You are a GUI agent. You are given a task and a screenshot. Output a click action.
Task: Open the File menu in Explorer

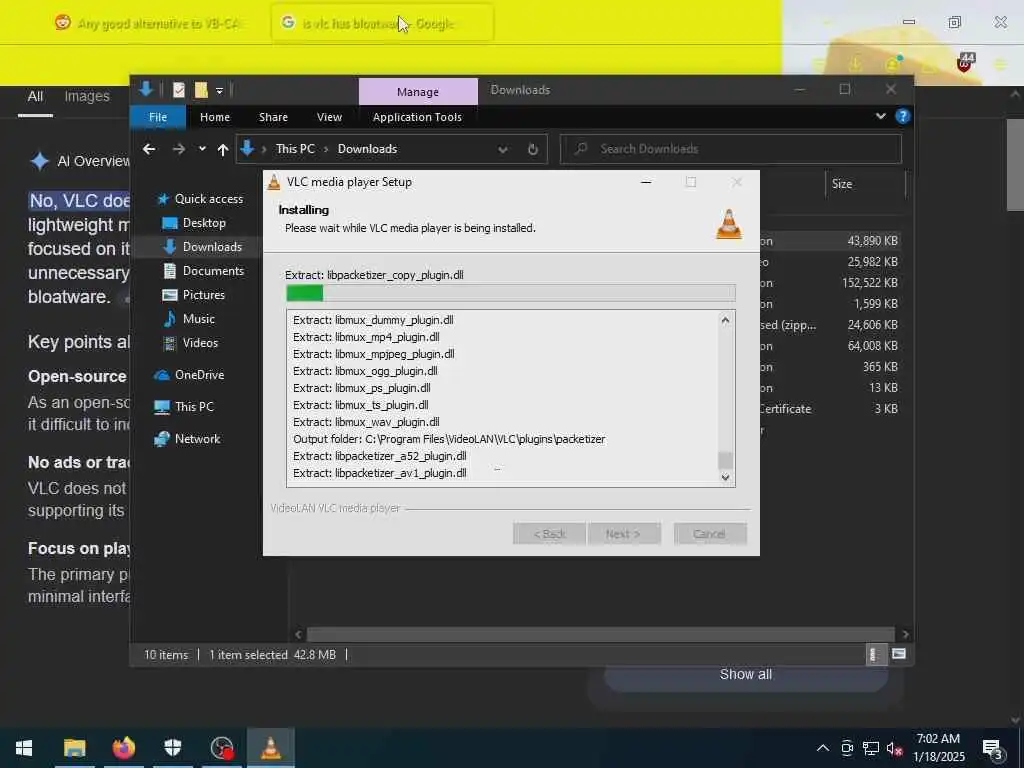pyautogui.click(x=158, y=117)
